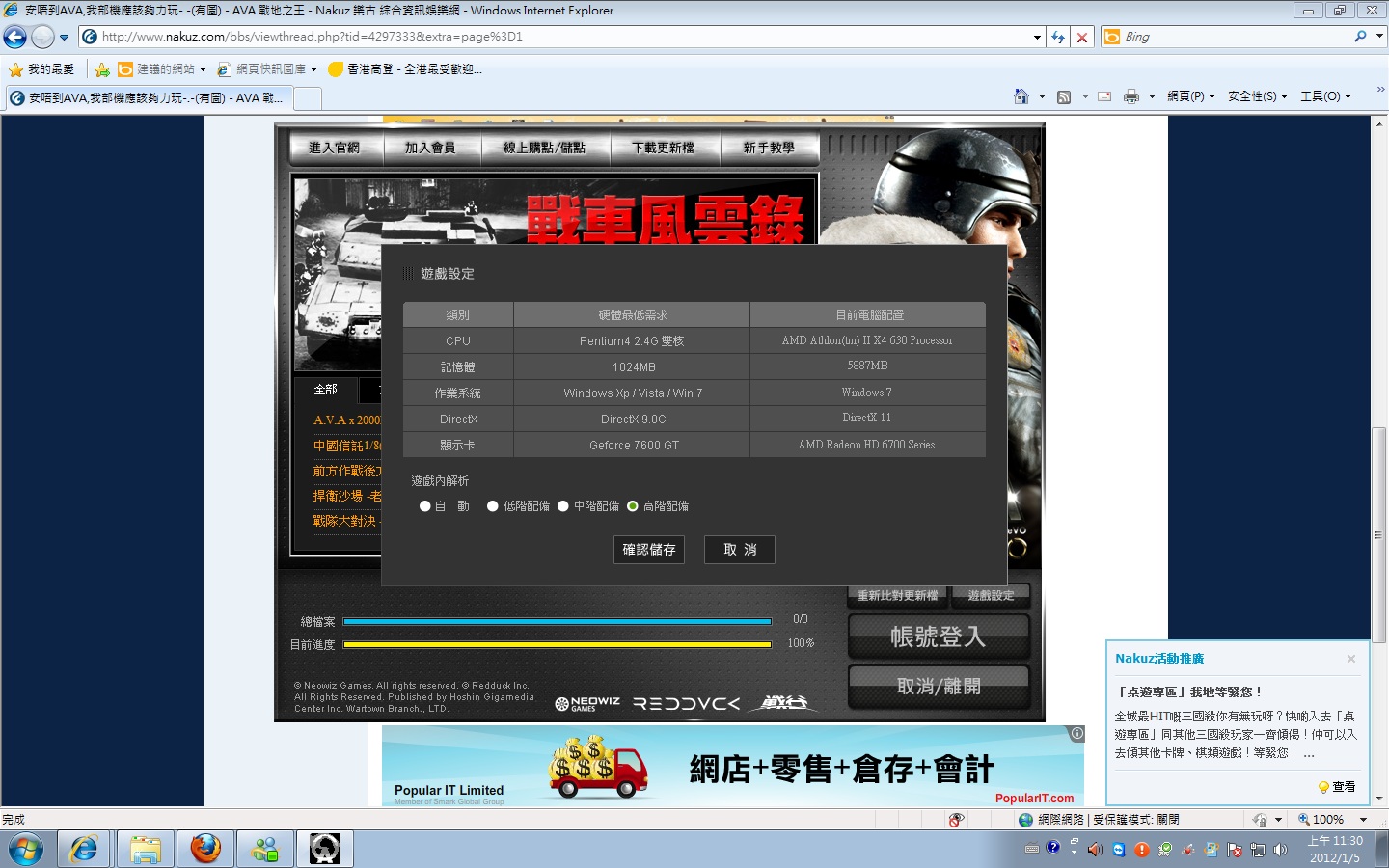Click the Bing search magnifier icon

[1360, 37]
